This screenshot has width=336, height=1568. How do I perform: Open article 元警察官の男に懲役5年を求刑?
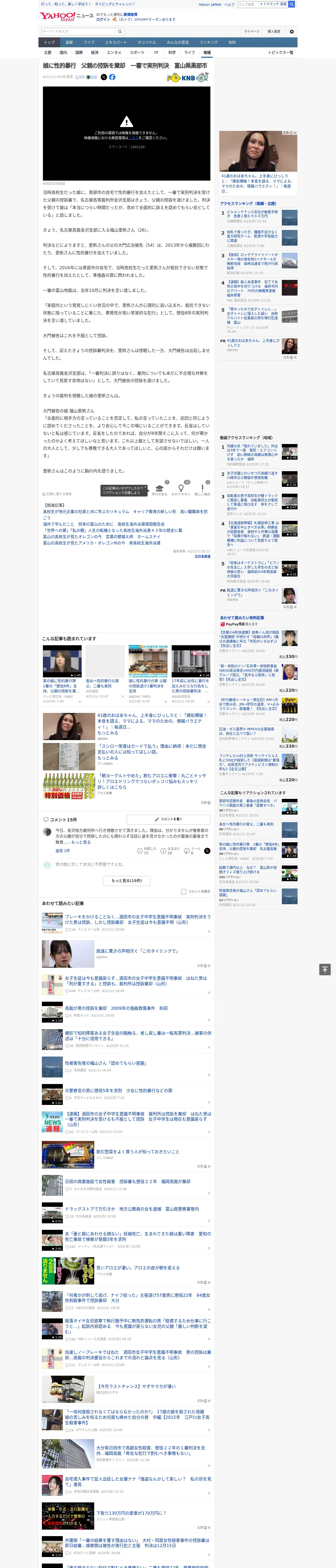(x=118, y=1090)
